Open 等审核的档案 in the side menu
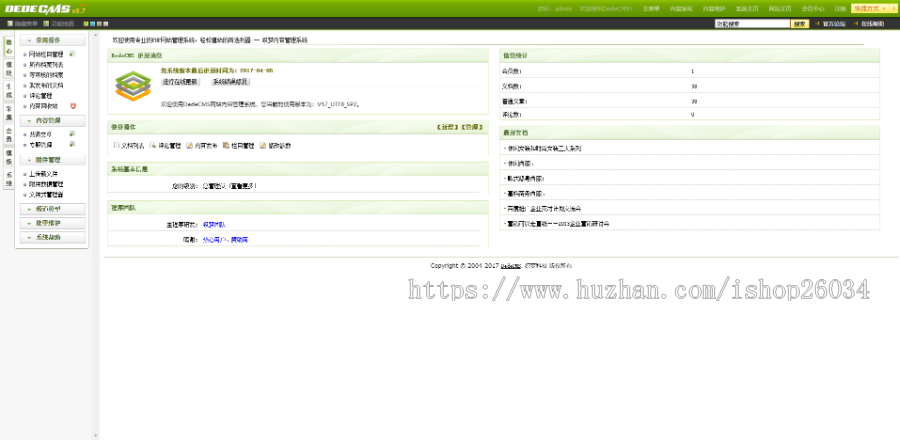900x440 pixels. click(46, 75)
